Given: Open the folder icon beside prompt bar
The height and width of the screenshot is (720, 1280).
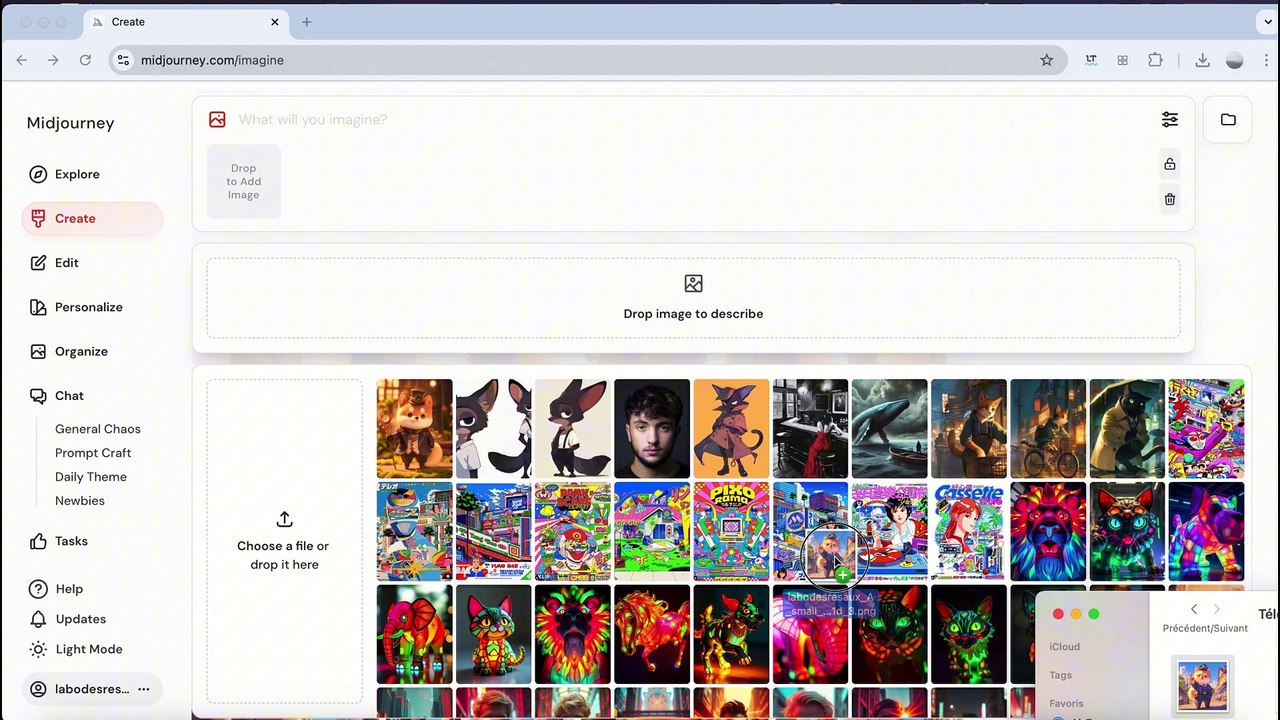Looking at the screenshot, I should 1228,119.
